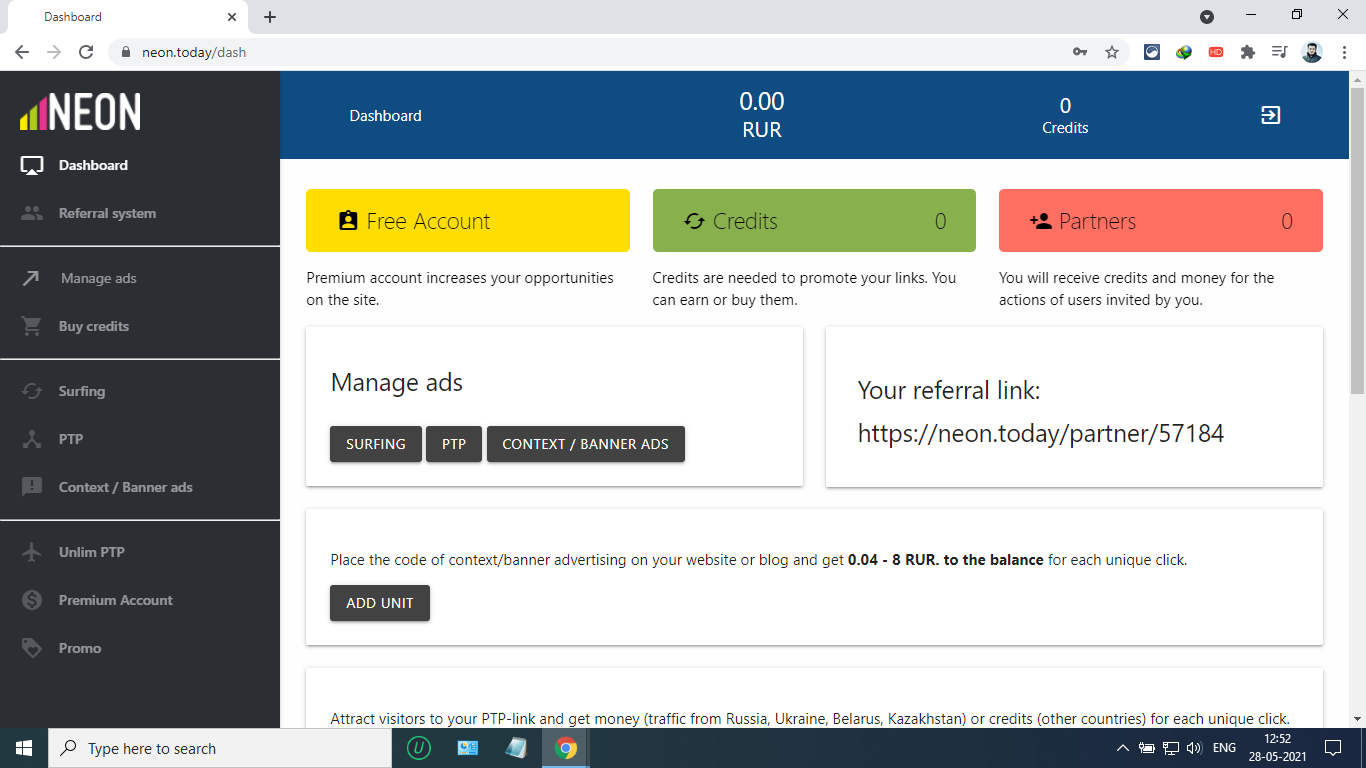Click the Referral system people icon

click(x=32, y=213)
